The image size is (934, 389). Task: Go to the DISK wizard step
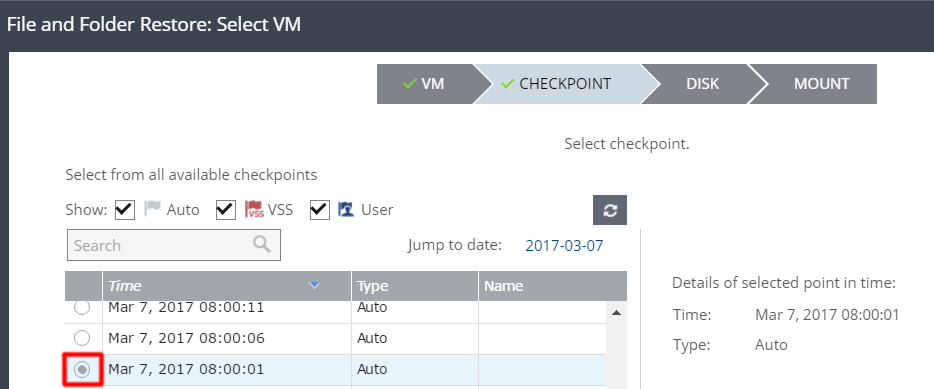[x=702, y=84]
